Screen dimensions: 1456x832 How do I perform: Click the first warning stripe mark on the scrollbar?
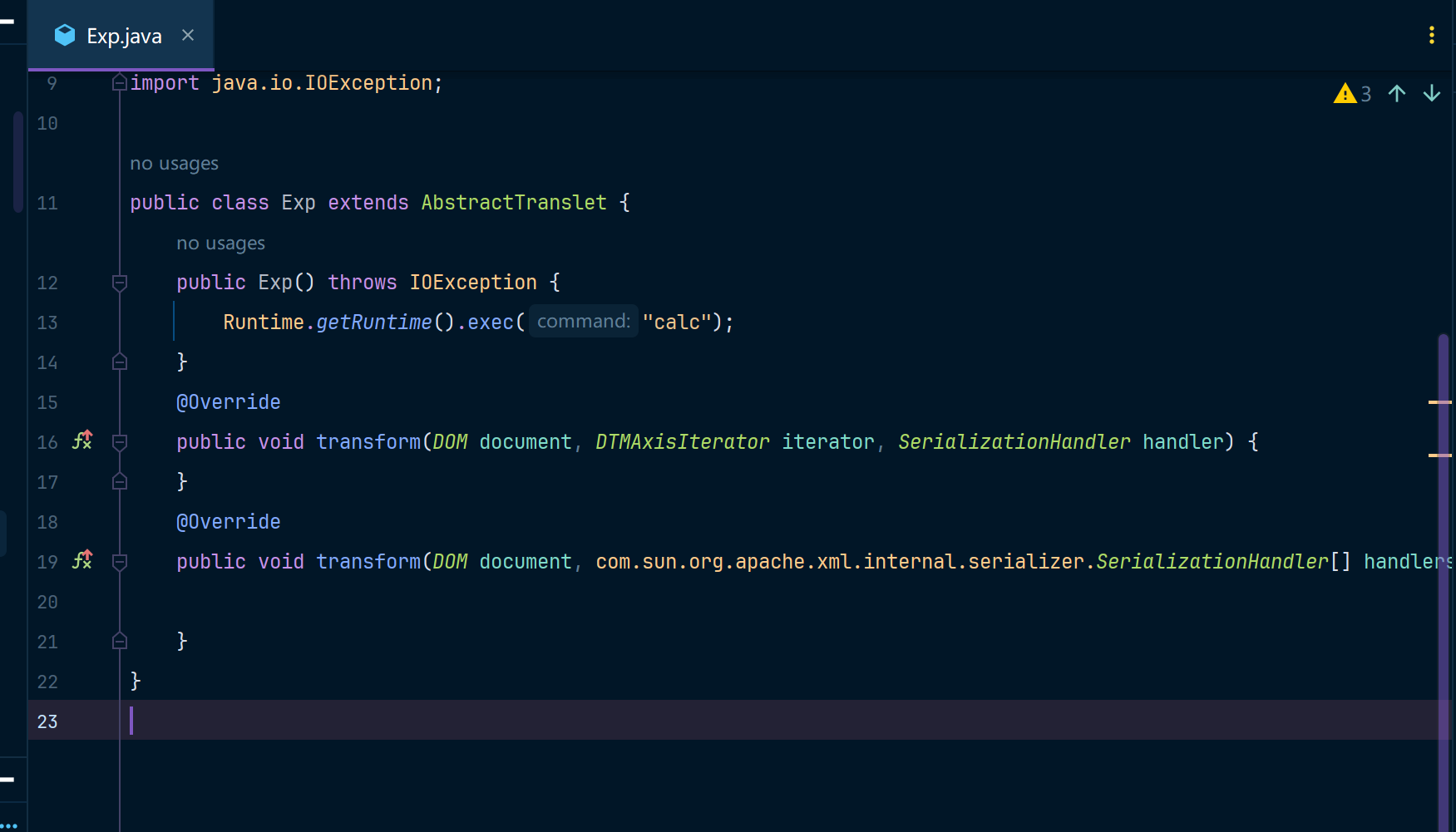1439,402
